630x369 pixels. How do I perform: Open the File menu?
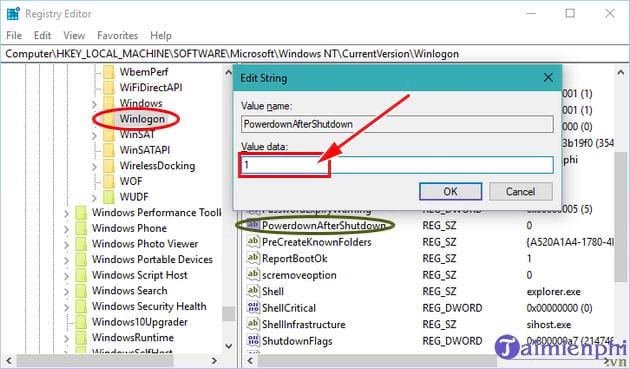tap(14, 35)
